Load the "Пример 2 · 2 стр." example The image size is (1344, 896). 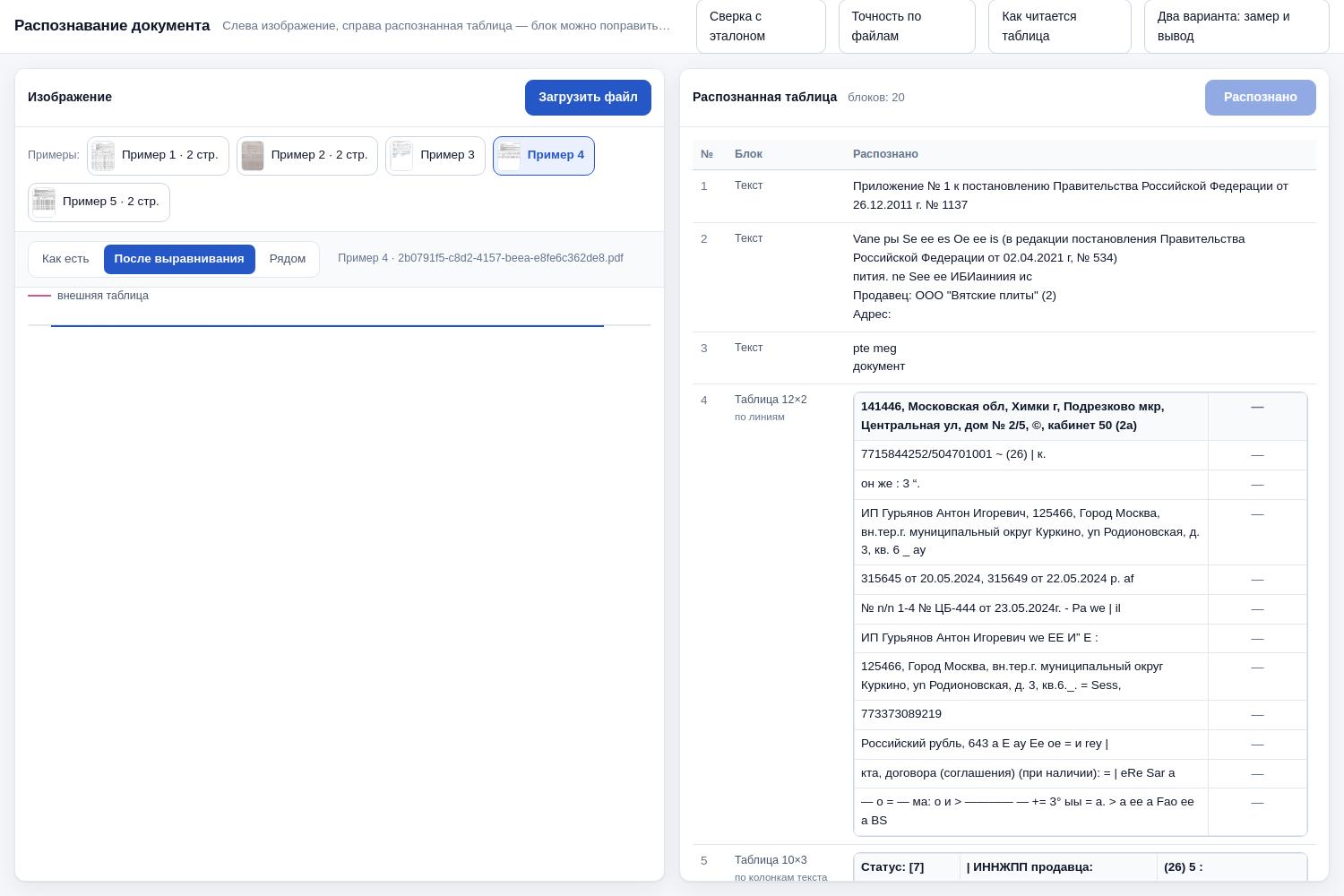[x=307, y=156]
